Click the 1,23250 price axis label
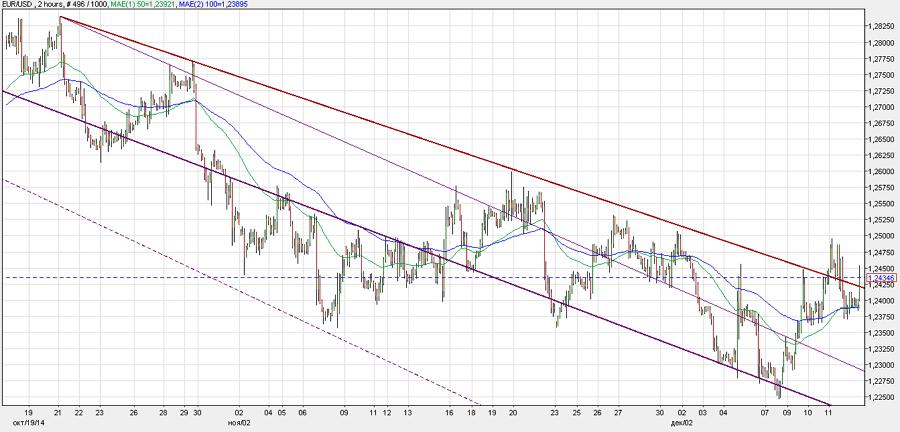The image size is (900, 432). pos(882,349)
